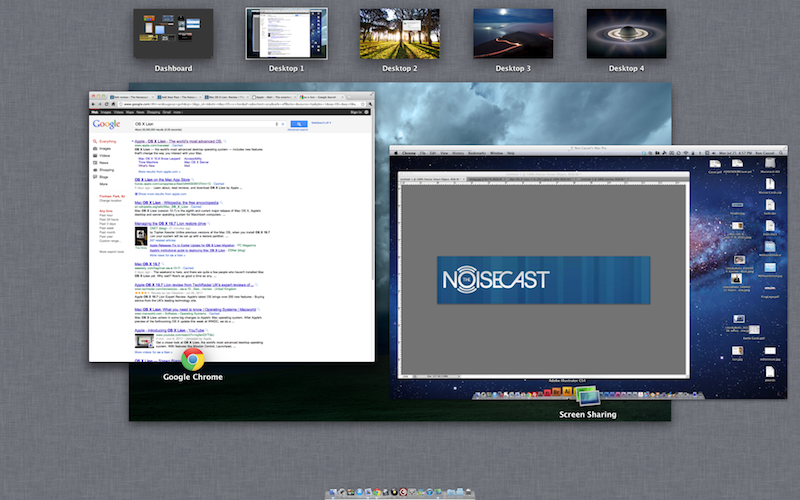Switch to the Desktop 2 thumbnail
800x500 pixels.
pos(399,33)
